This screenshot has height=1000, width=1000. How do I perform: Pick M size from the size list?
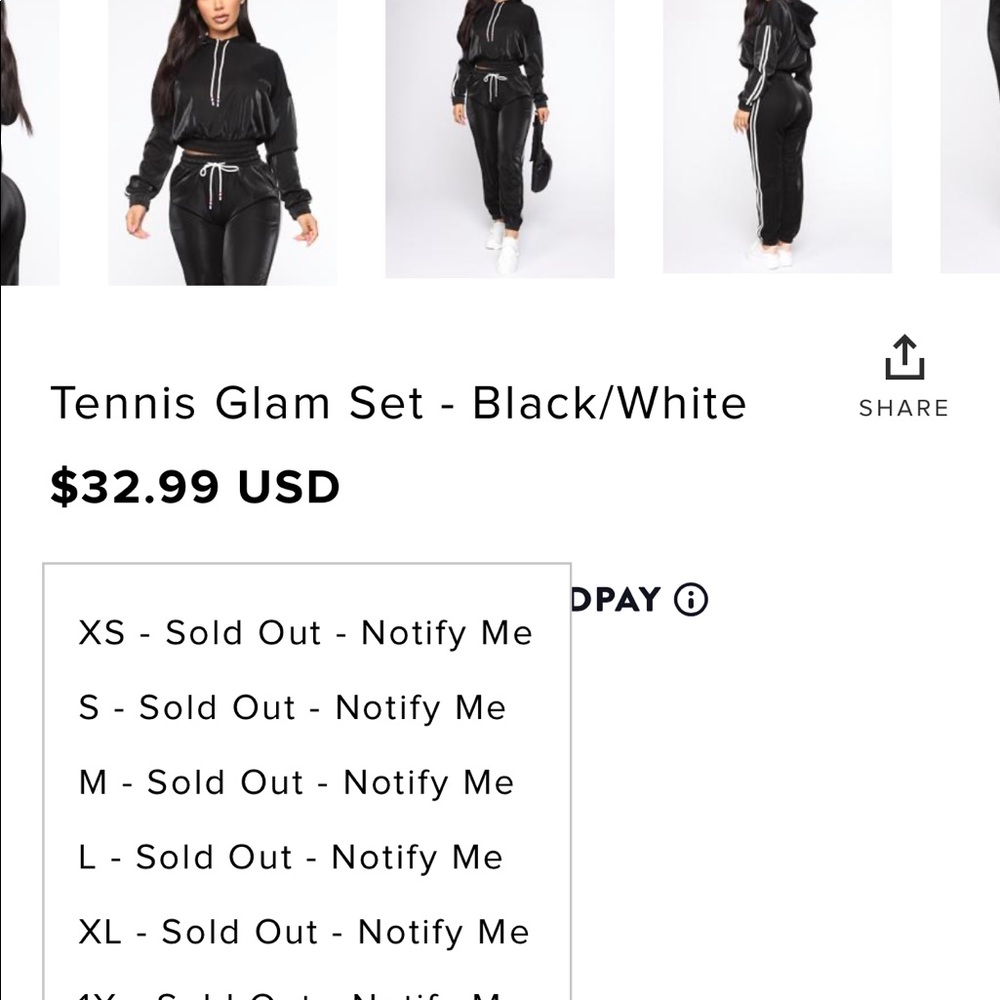296,782
